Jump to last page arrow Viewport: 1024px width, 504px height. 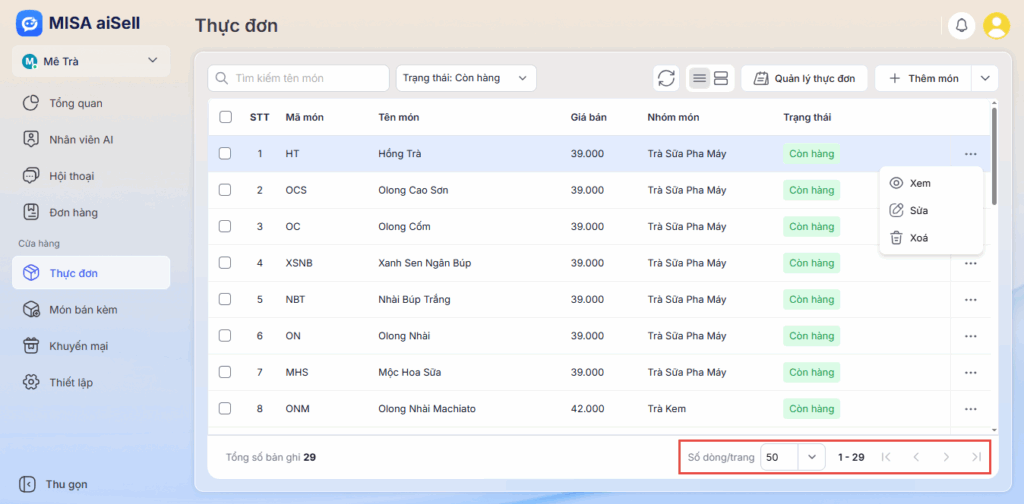[976, 457]
